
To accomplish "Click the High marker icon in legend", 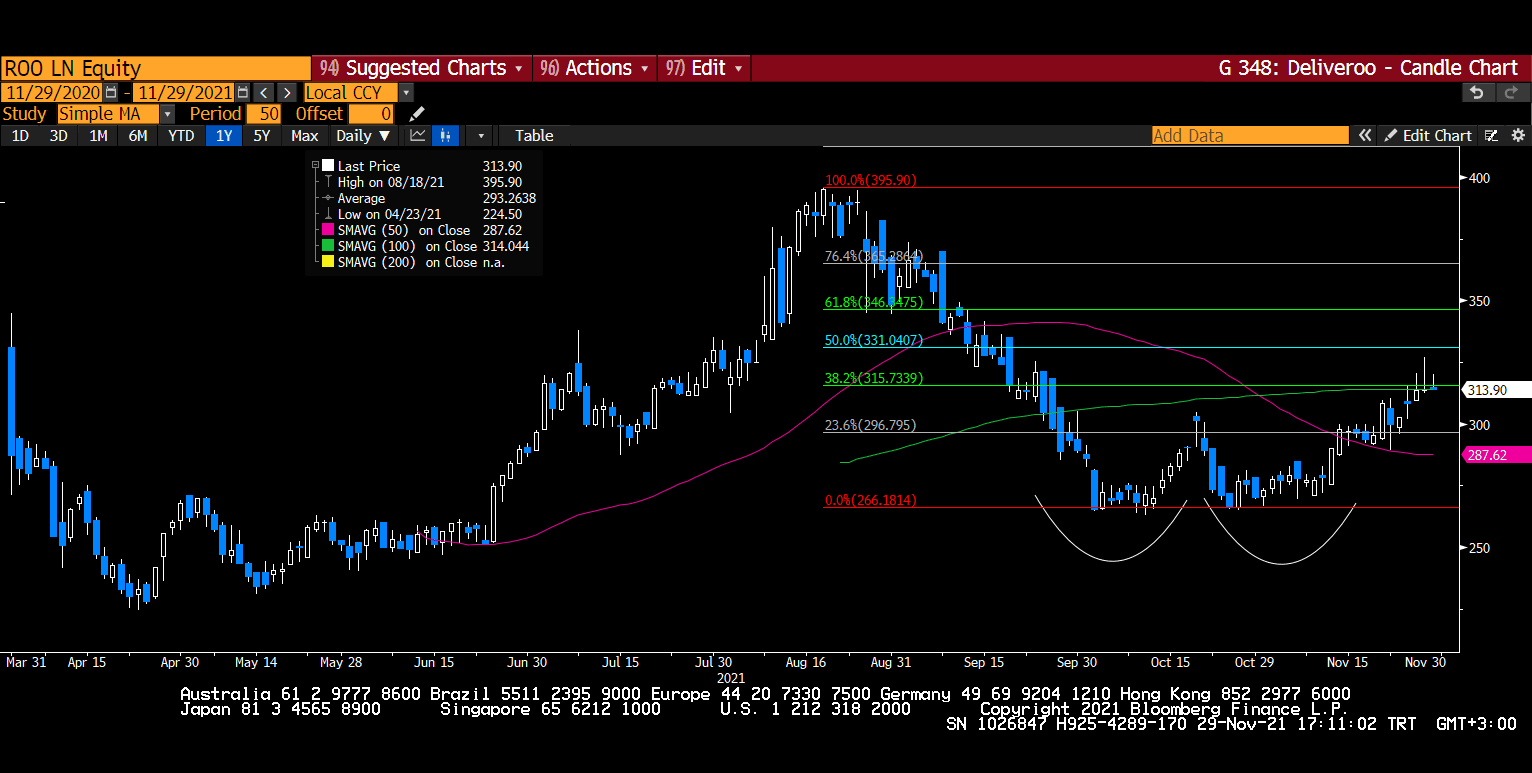I will click(327, 182).
